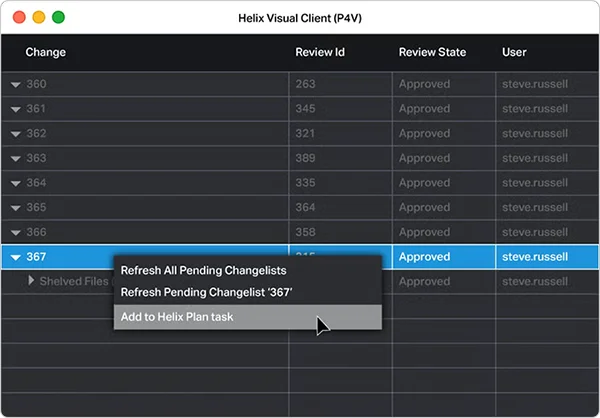Click the green macOS zoom button
Screen dimensions: 600x418
[x=59, y=17]
